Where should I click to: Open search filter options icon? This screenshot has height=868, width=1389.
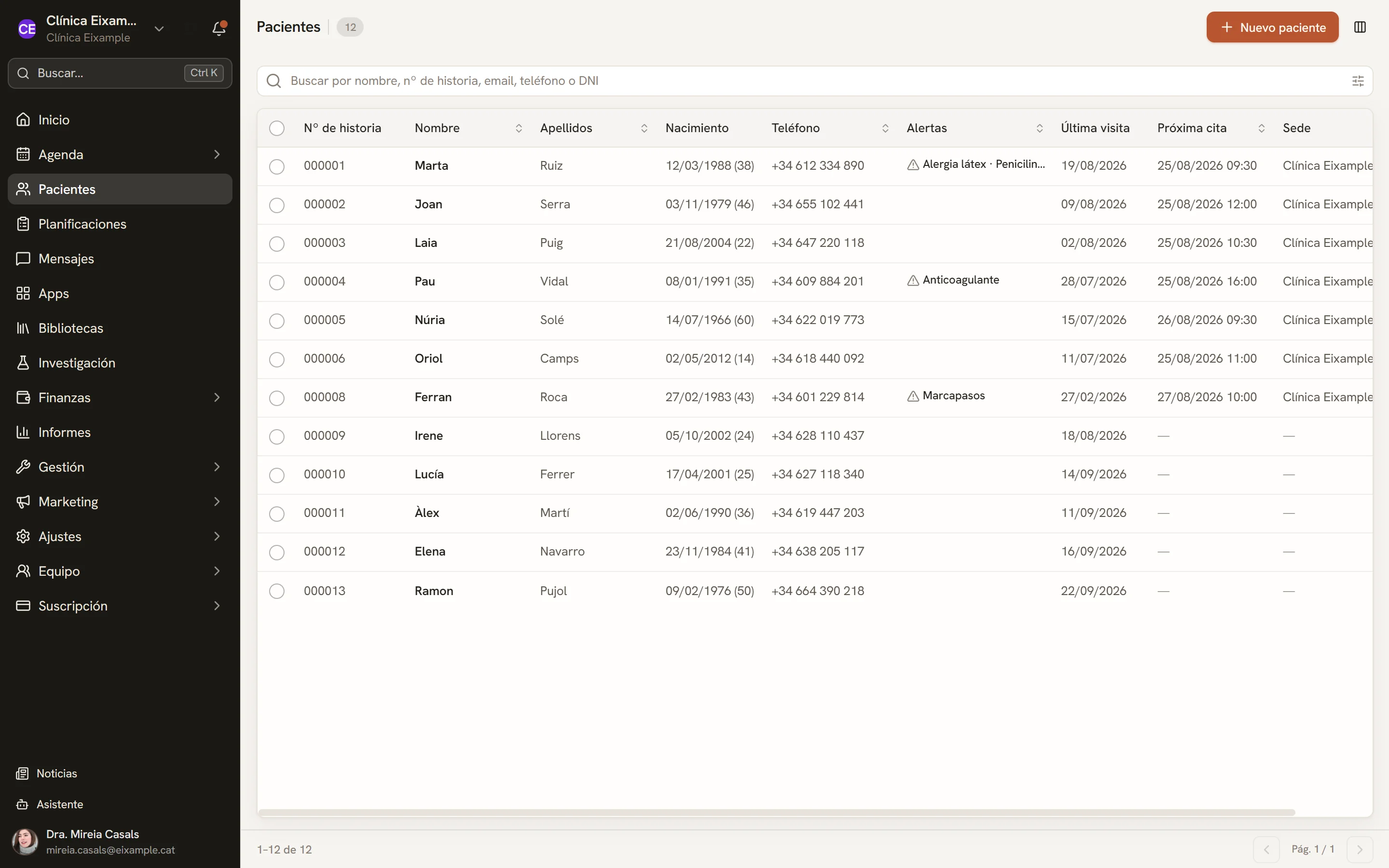pyautogui.click(x=1358, y=81)
